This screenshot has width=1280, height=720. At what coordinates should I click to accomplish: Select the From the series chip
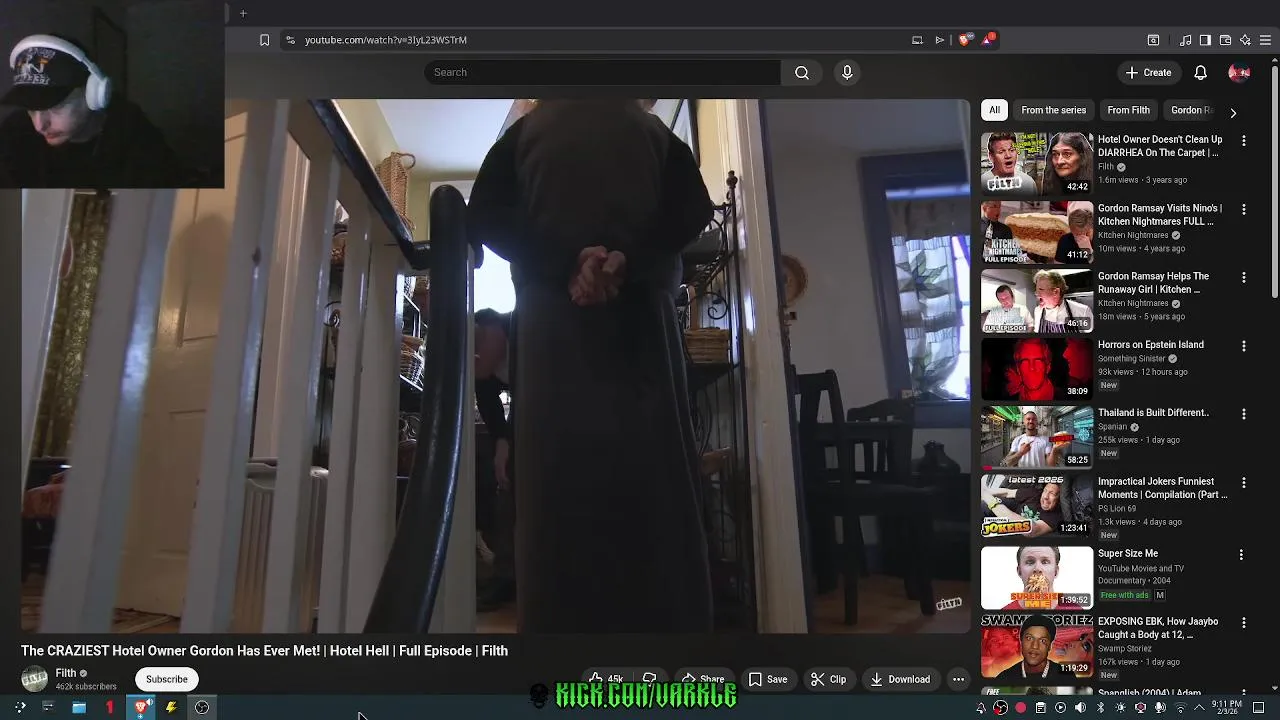[x=1053, y=110]
